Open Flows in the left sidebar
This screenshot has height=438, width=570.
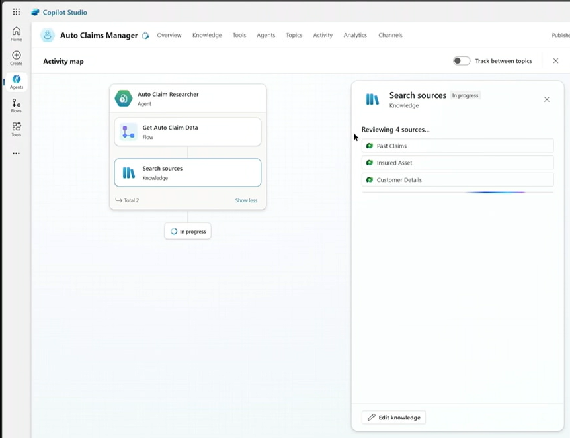[16, 105]
